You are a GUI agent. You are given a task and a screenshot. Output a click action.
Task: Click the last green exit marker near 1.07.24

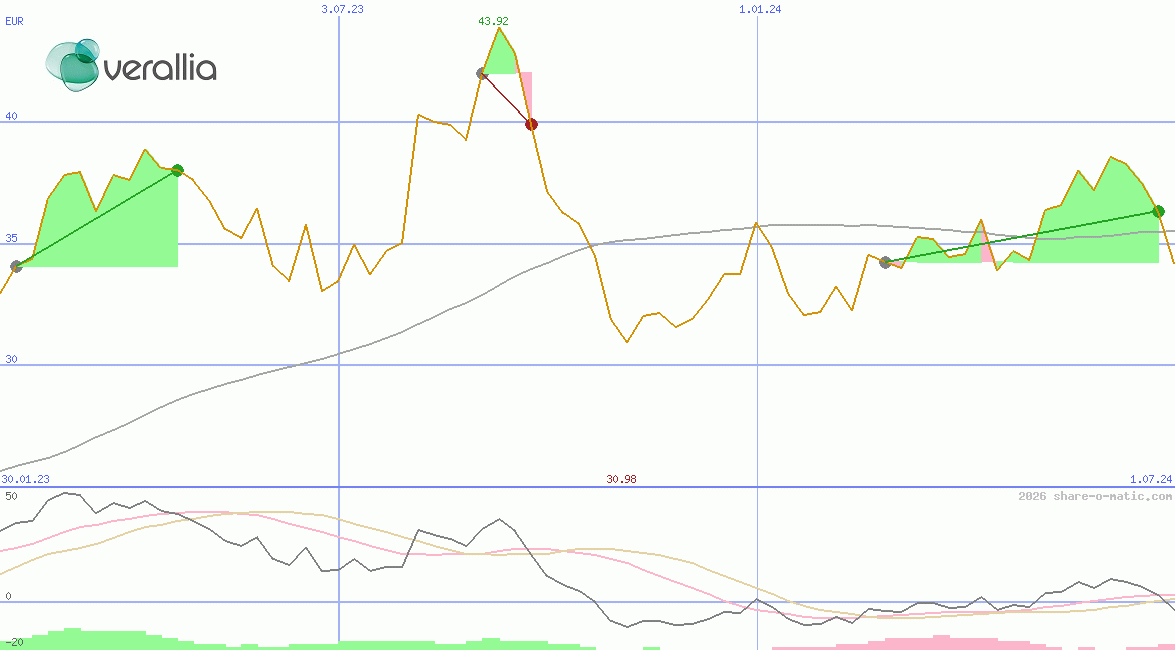click(1158, 211)
